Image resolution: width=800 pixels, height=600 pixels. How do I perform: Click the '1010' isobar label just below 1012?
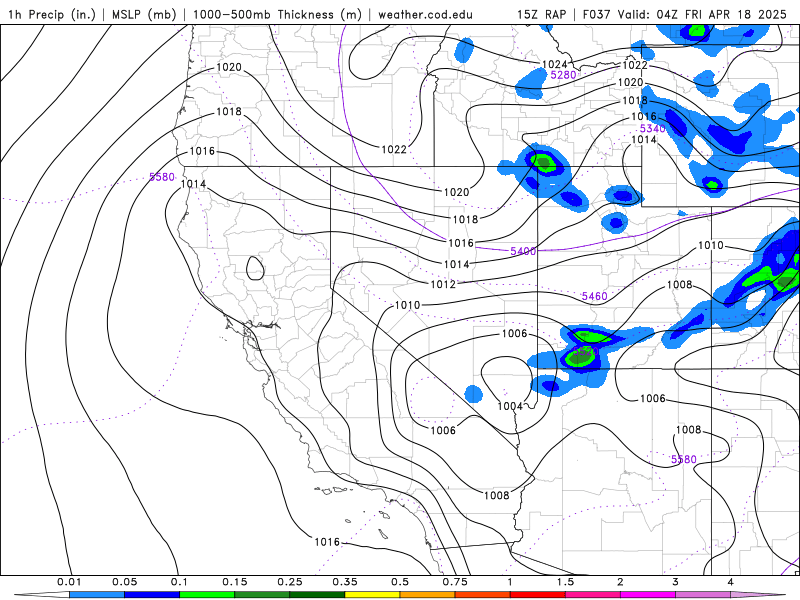(408, 305)
